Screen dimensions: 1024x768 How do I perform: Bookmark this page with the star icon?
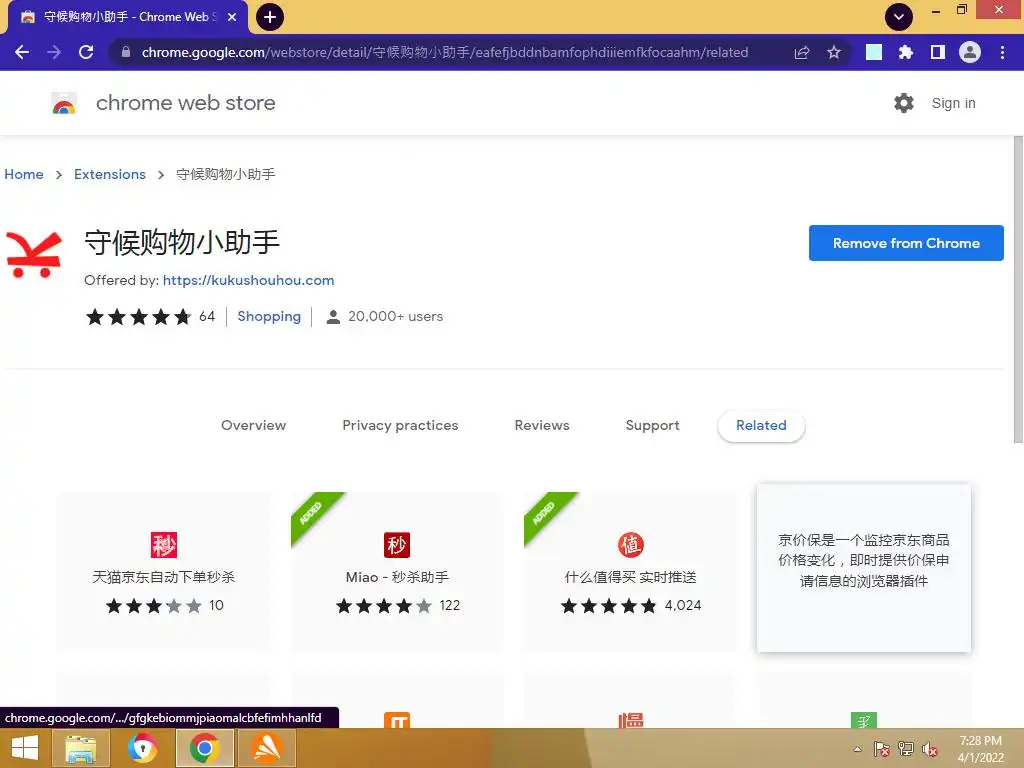[x=834, y=52]
